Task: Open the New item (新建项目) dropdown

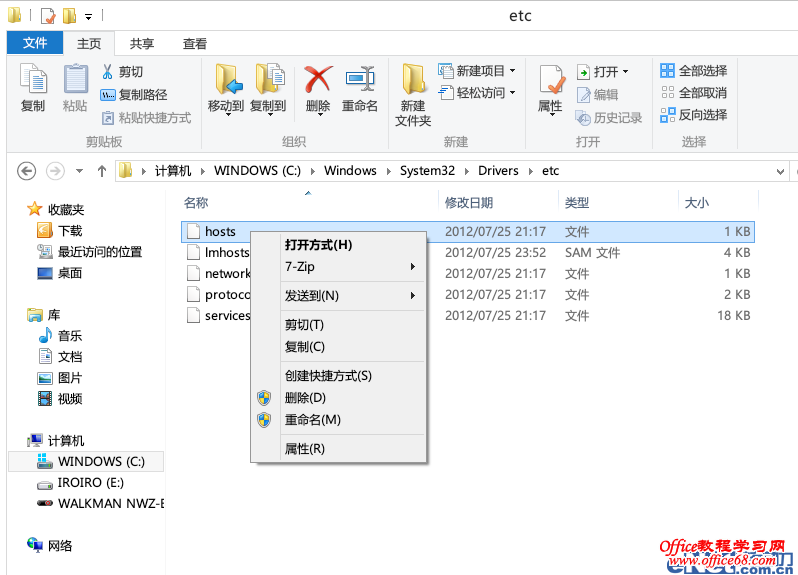Action: (477, 71)
